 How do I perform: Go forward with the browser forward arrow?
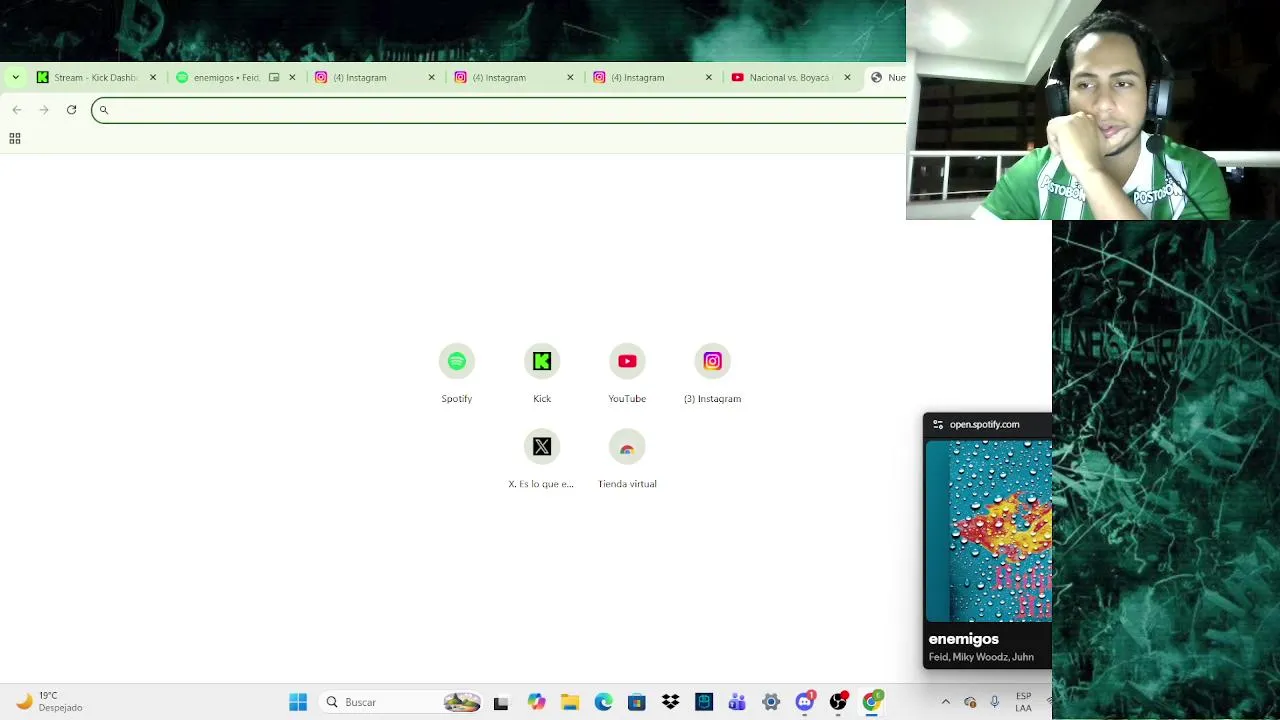(44, 110)
